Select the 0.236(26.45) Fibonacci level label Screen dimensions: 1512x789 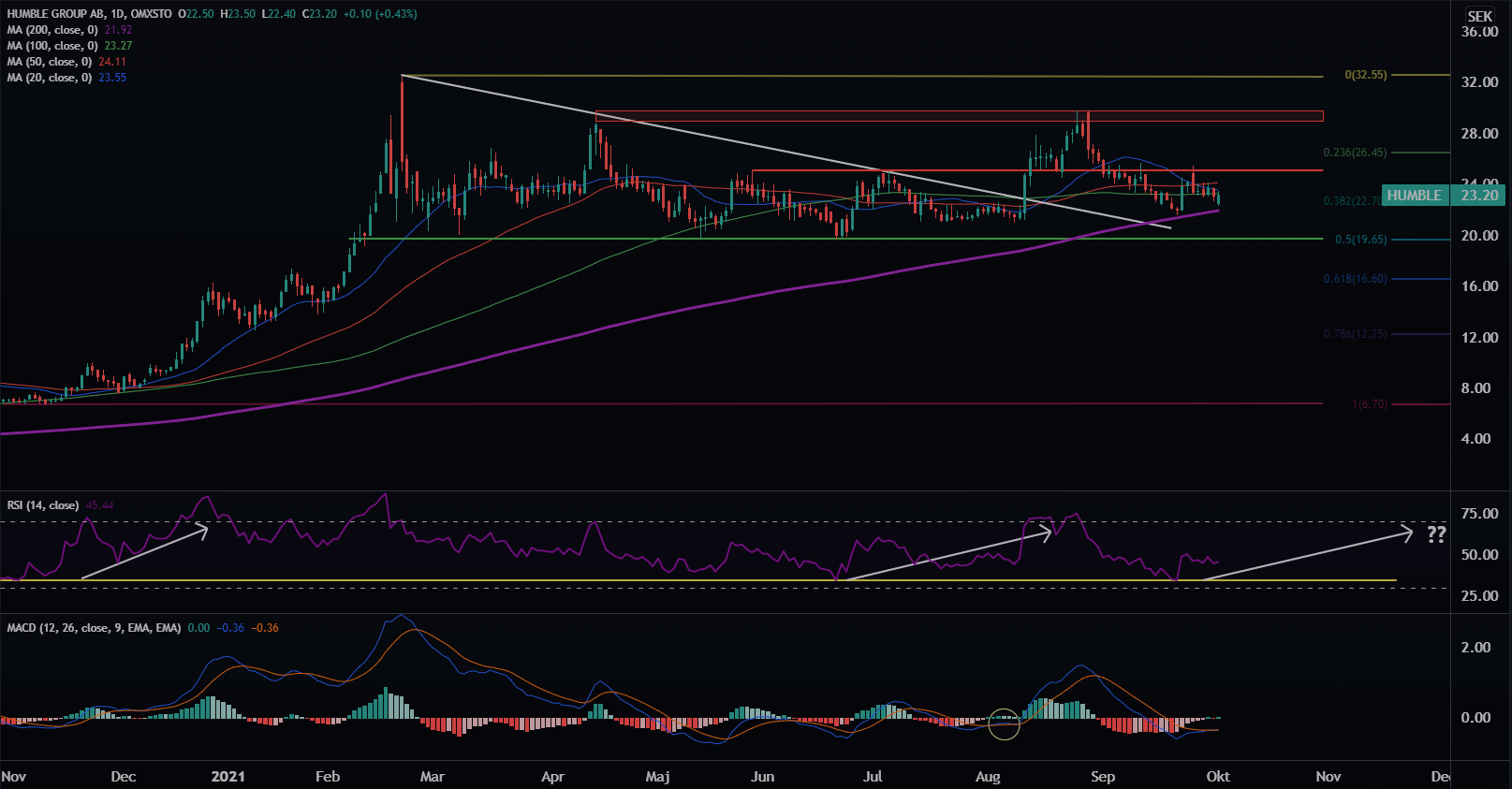coord(1355,153)
